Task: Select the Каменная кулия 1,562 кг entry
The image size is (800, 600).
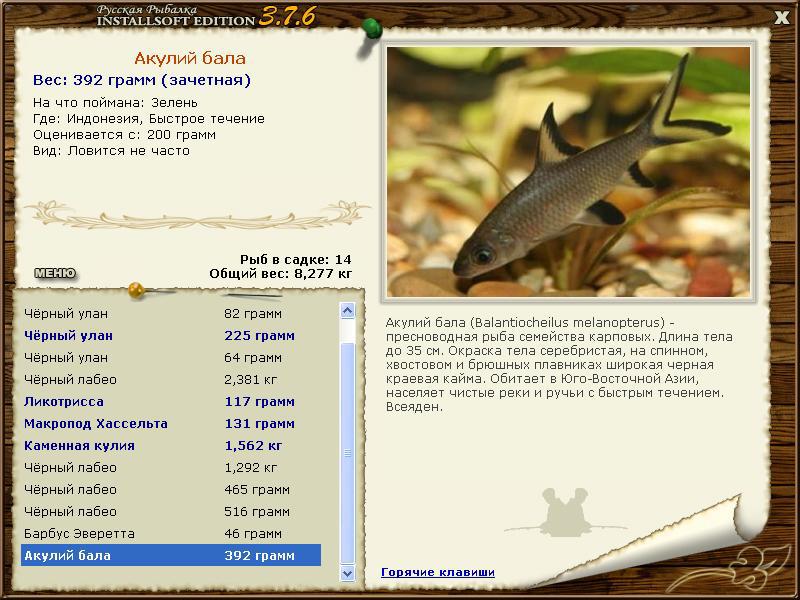Action: [x=171, y=445]
